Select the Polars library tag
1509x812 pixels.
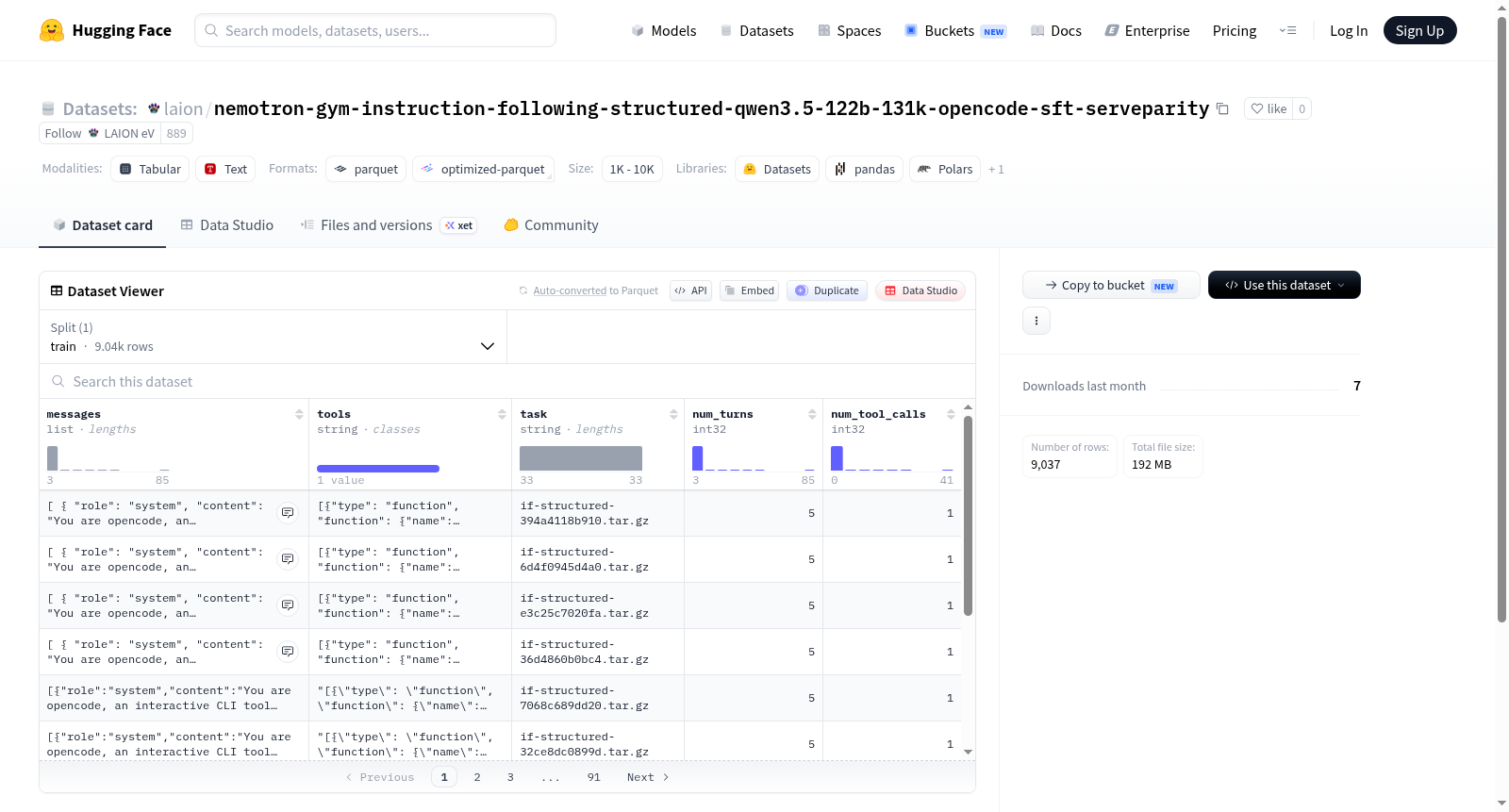[x=945, y=169]
